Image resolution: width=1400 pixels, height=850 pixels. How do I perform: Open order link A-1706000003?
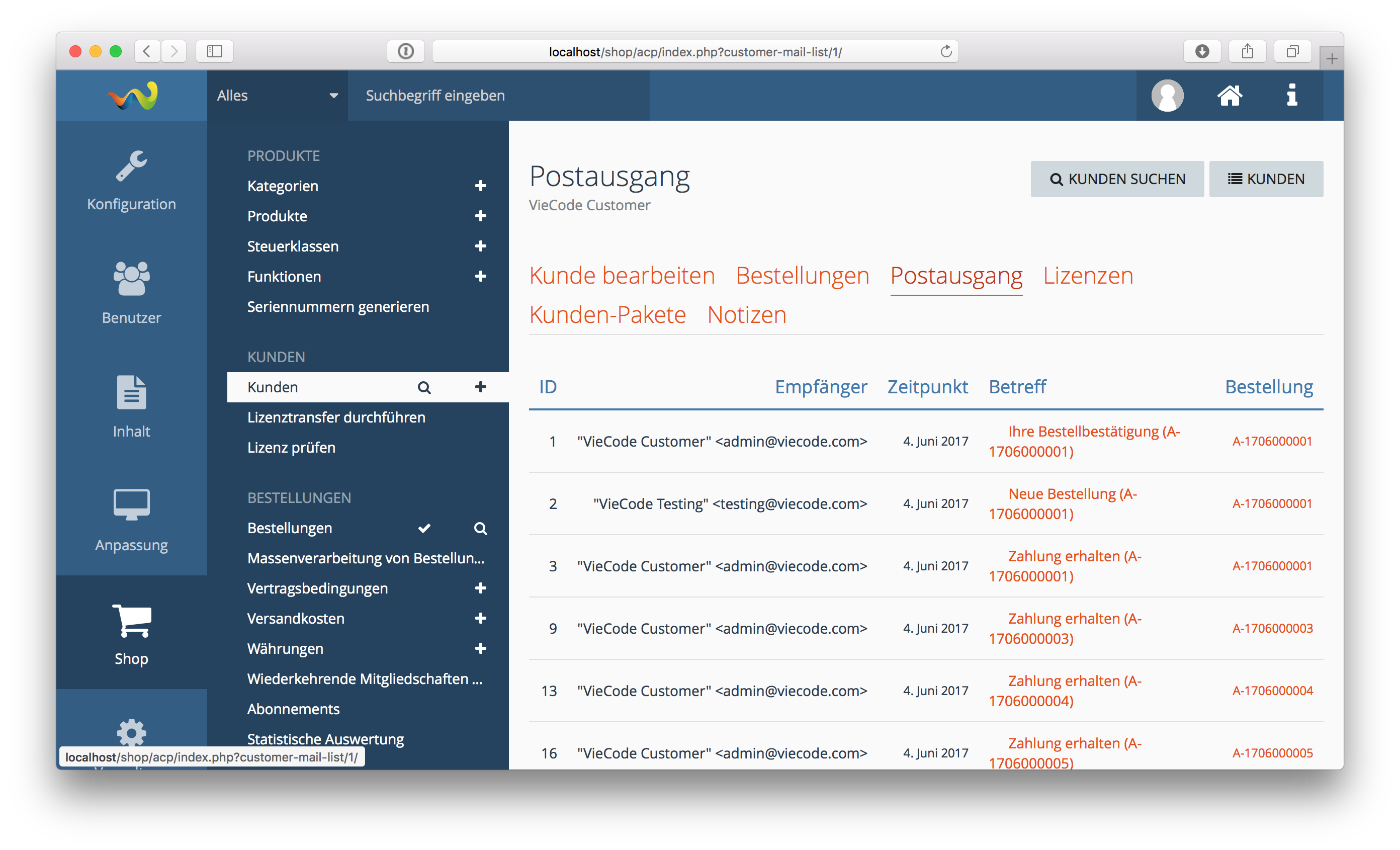click(1272, 629)
